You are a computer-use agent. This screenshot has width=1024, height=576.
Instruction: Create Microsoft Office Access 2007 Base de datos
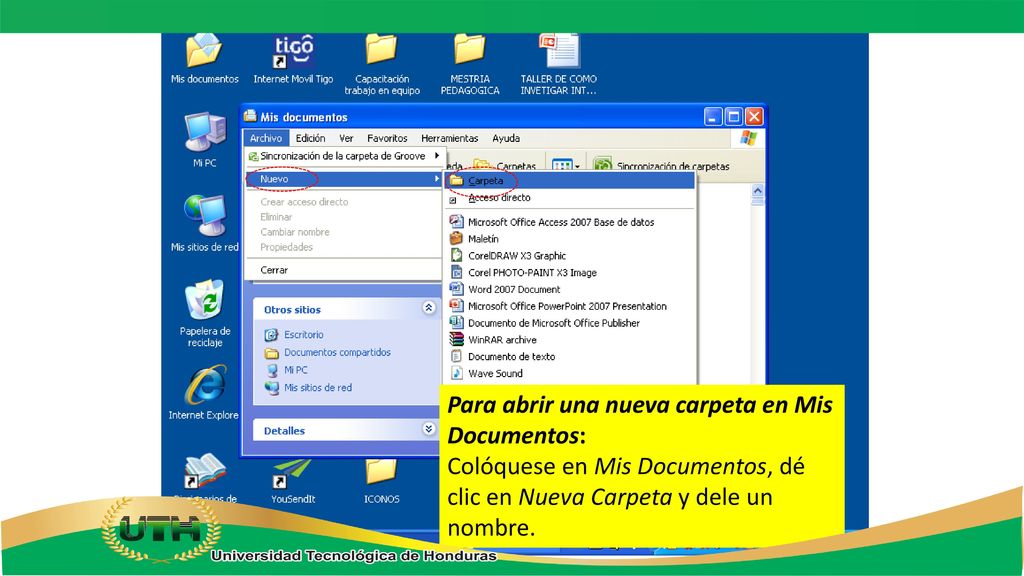569,222
